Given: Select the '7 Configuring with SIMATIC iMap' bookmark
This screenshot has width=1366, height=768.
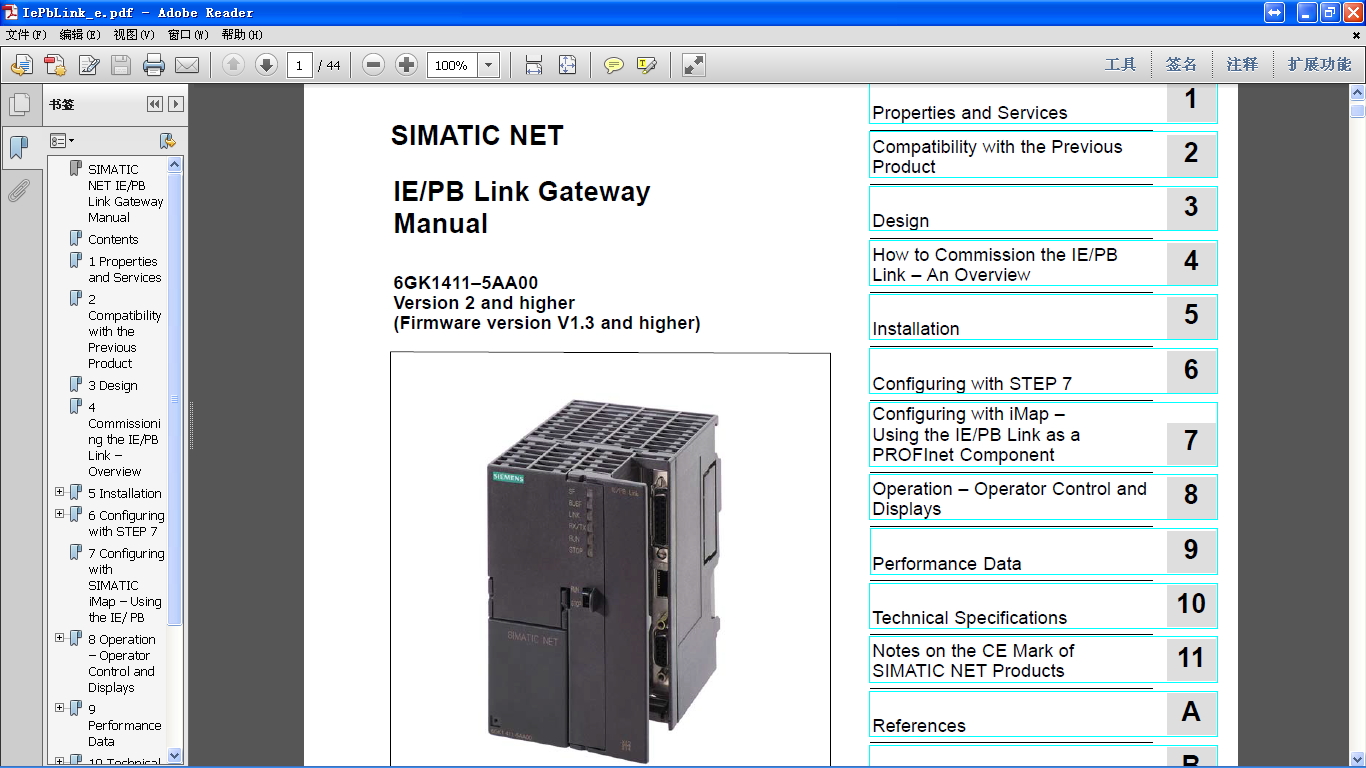Looking at the screenshot, I should [x=126, y=585].
